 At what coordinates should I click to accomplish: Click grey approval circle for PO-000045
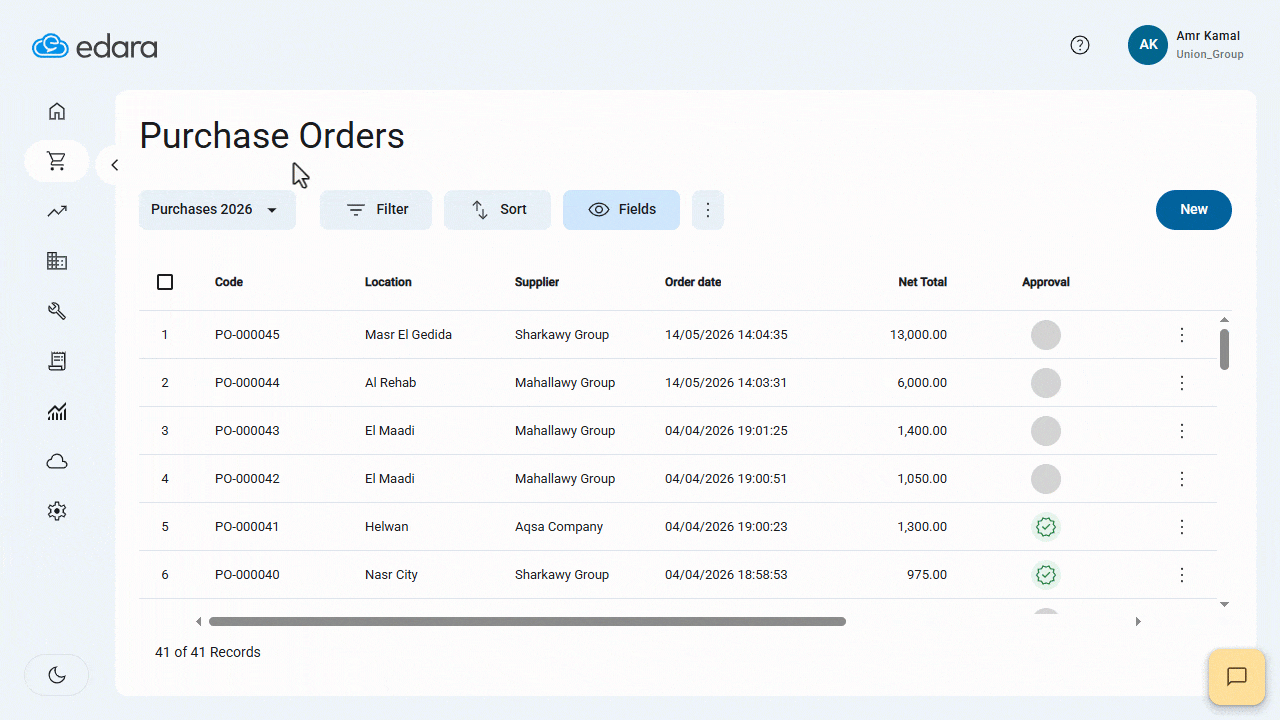1046,335
